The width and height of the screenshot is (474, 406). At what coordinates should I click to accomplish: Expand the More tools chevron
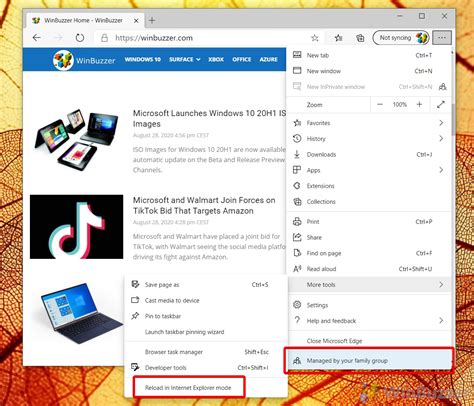[x=441, y=285]
